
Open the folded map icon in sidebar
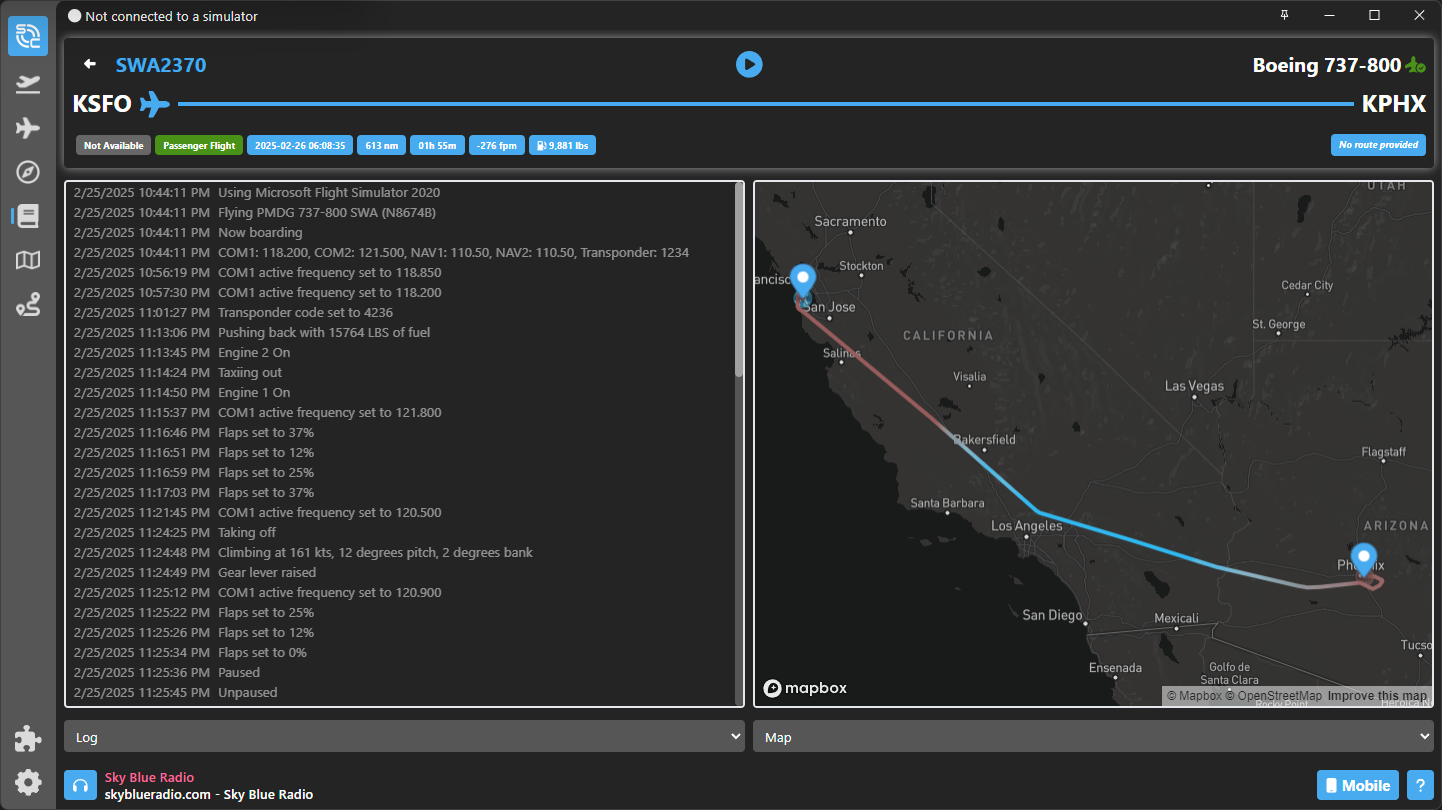click(28, 261)
